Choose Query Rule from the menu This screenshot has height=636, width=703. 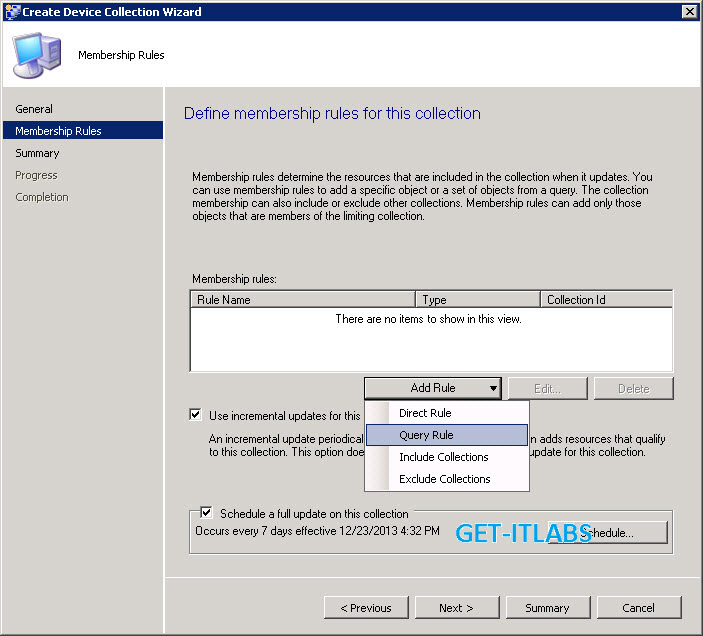447,435
